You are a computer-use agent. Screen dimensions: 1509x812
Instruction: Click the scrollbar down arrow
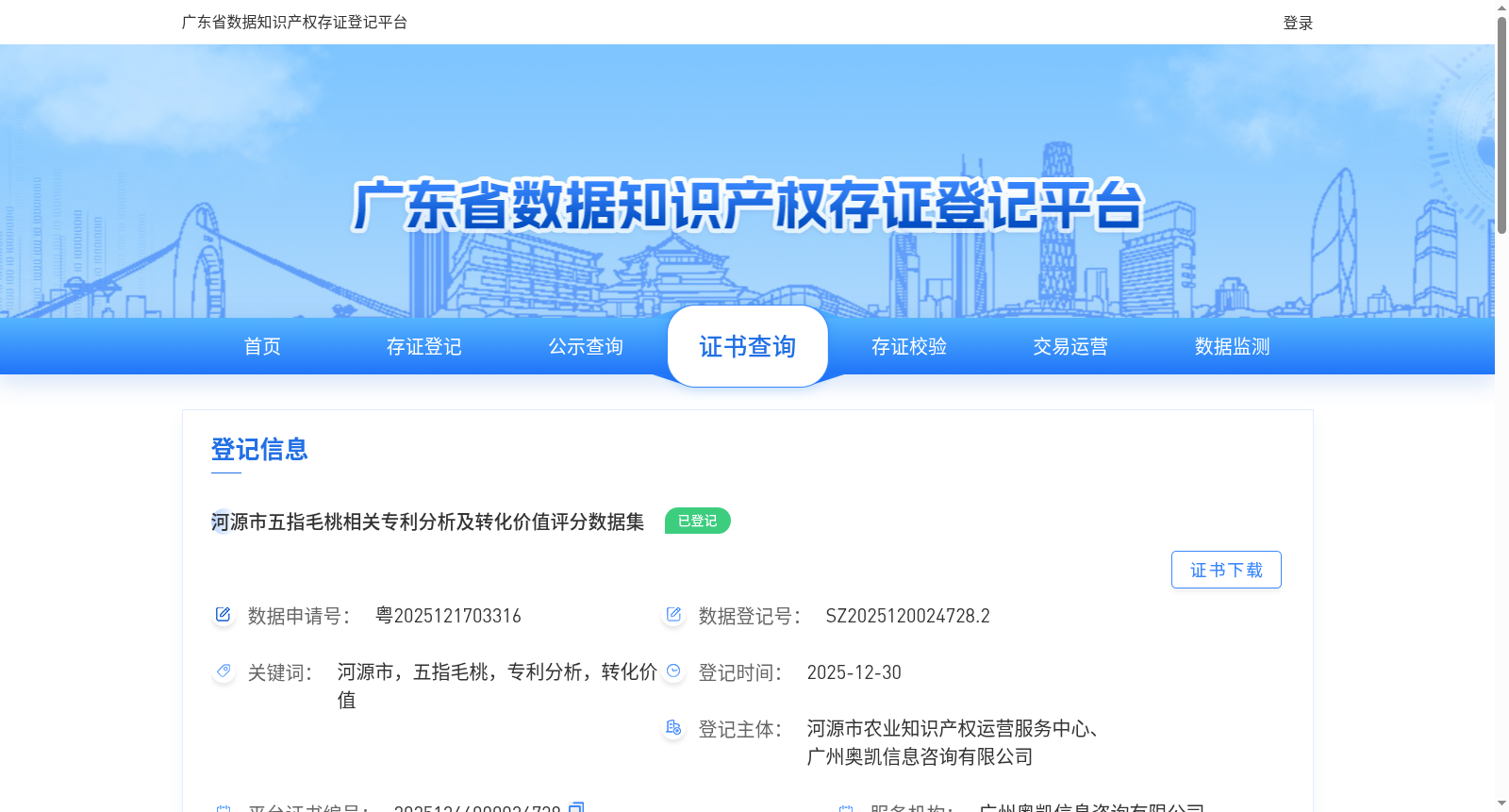pos(1501,804)
